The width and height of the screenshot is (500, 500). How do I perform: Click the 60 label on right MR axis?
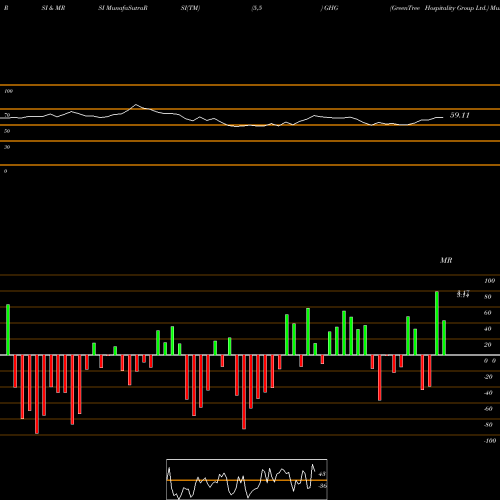pos(488,313)
